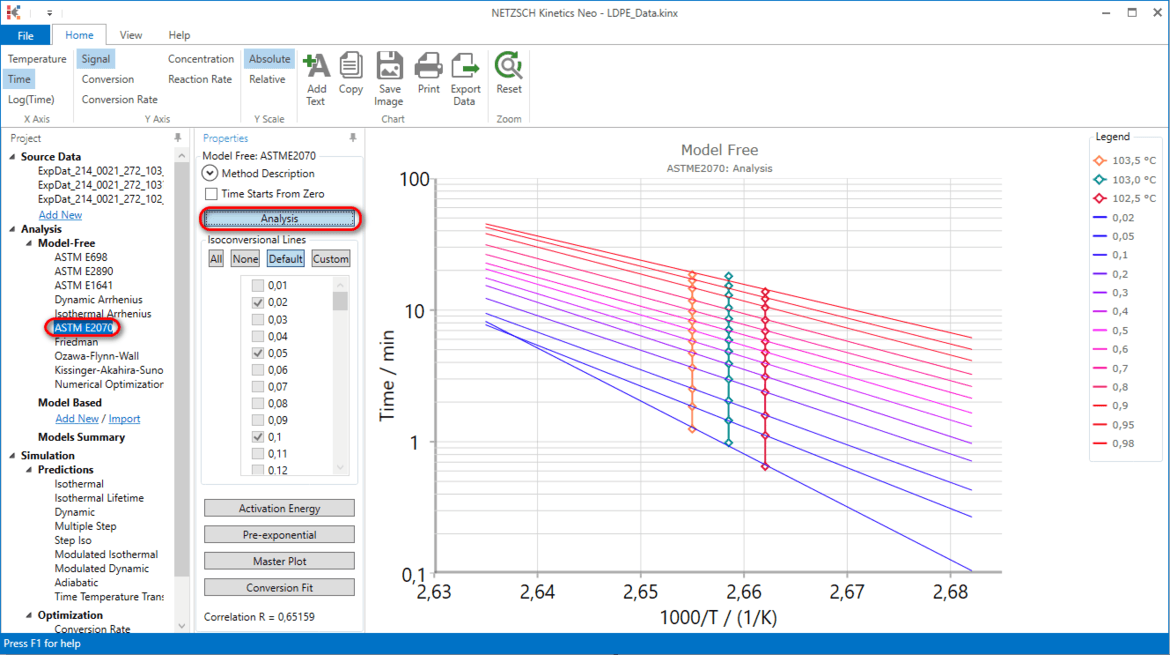Screen dimensions: 1170x655
Task: Copy the chart with Copy icon
Action: (351, 65)
